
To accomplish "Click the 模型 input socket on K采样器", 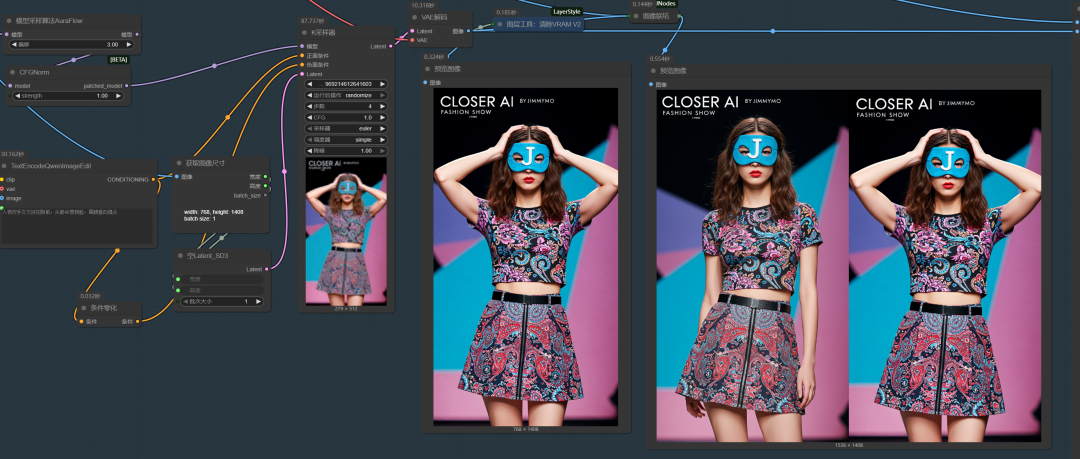I will pos(301,47).
